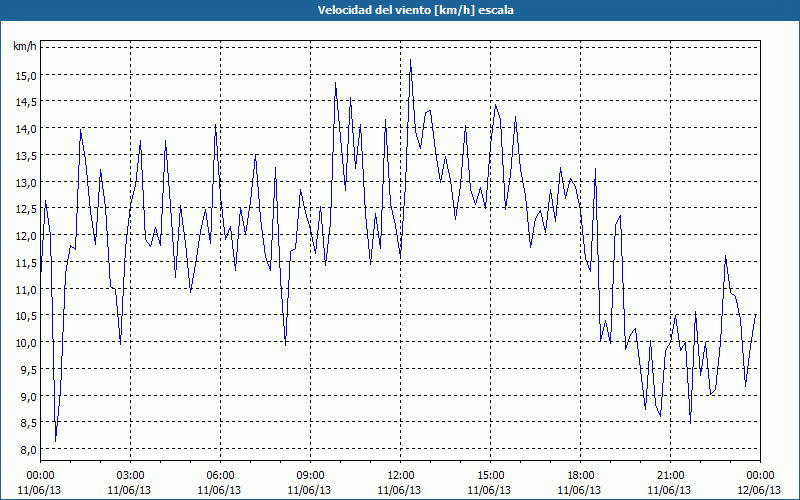800x500 pixels.
Task: Click the 15:00 time axis label
Action: [x=490, y=475]
